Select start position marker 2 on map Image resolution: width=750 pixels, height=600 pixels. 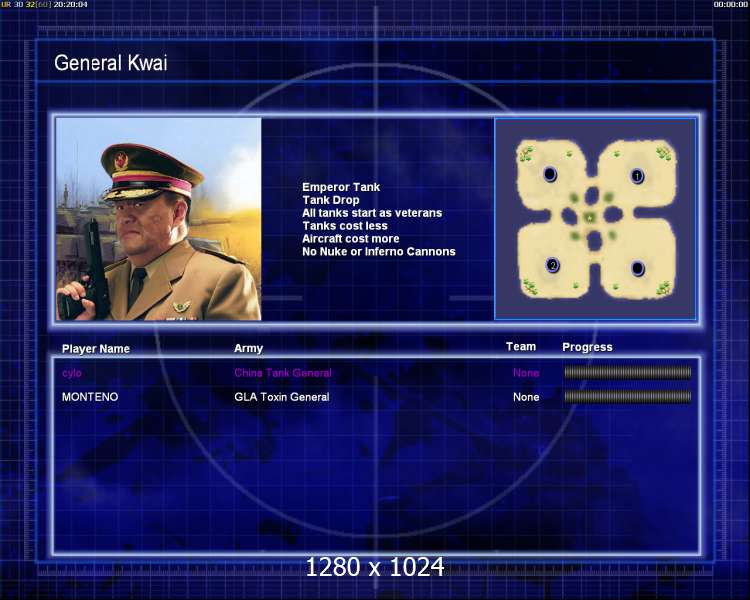click(552, 265)
